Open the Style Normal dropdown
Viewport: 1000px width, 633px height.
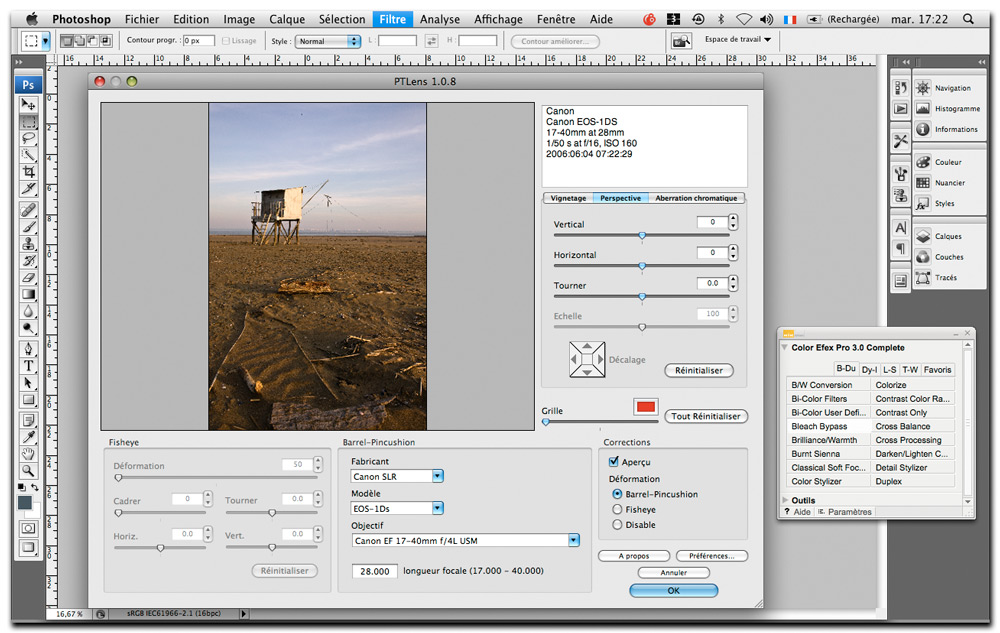coord(328,41)
